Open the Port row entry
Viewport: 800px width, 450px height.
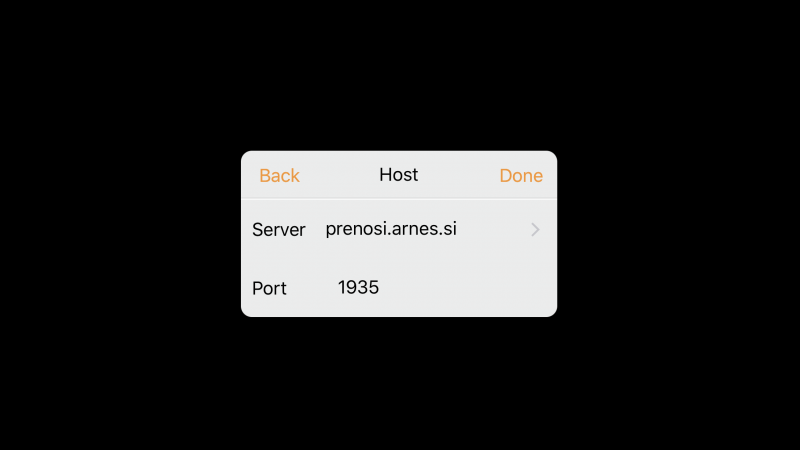pyautogui.click(x=399, y=288)
